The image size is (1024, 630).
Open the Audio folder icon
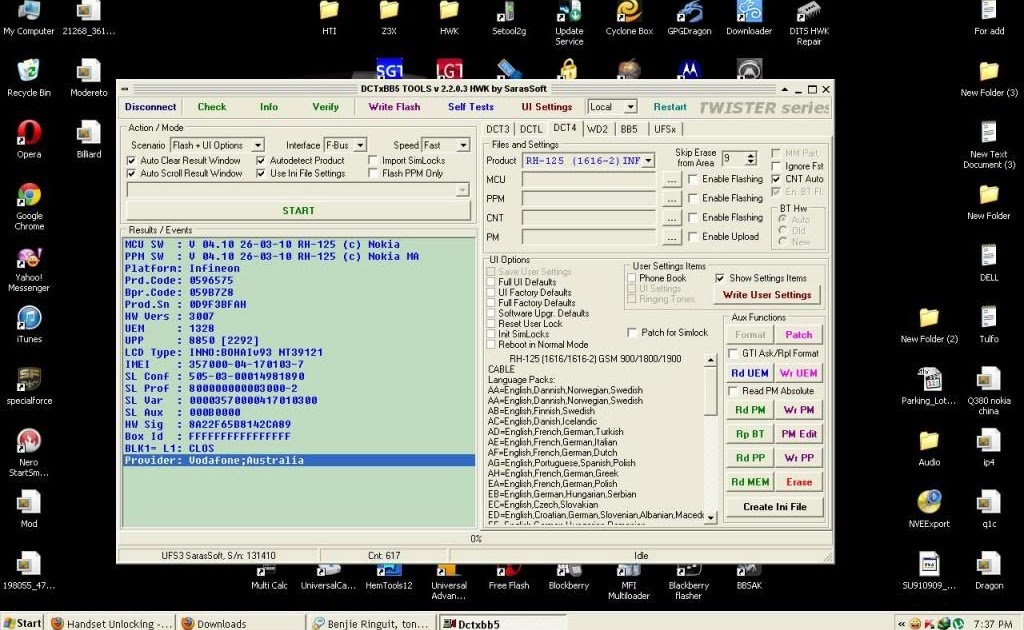tap(929, 447)
